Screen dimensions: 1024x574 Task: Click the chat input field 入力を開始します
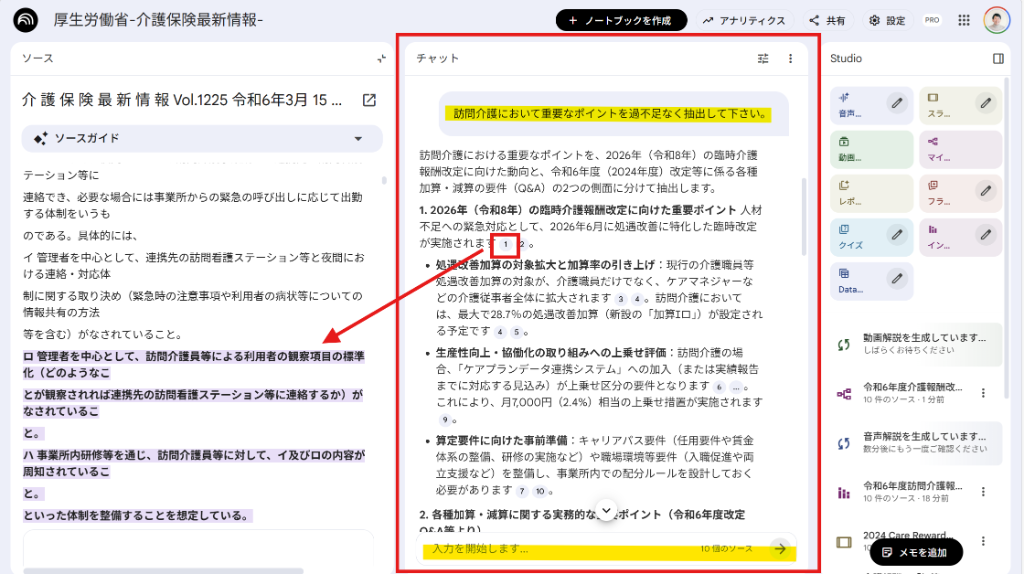[558, 549]
